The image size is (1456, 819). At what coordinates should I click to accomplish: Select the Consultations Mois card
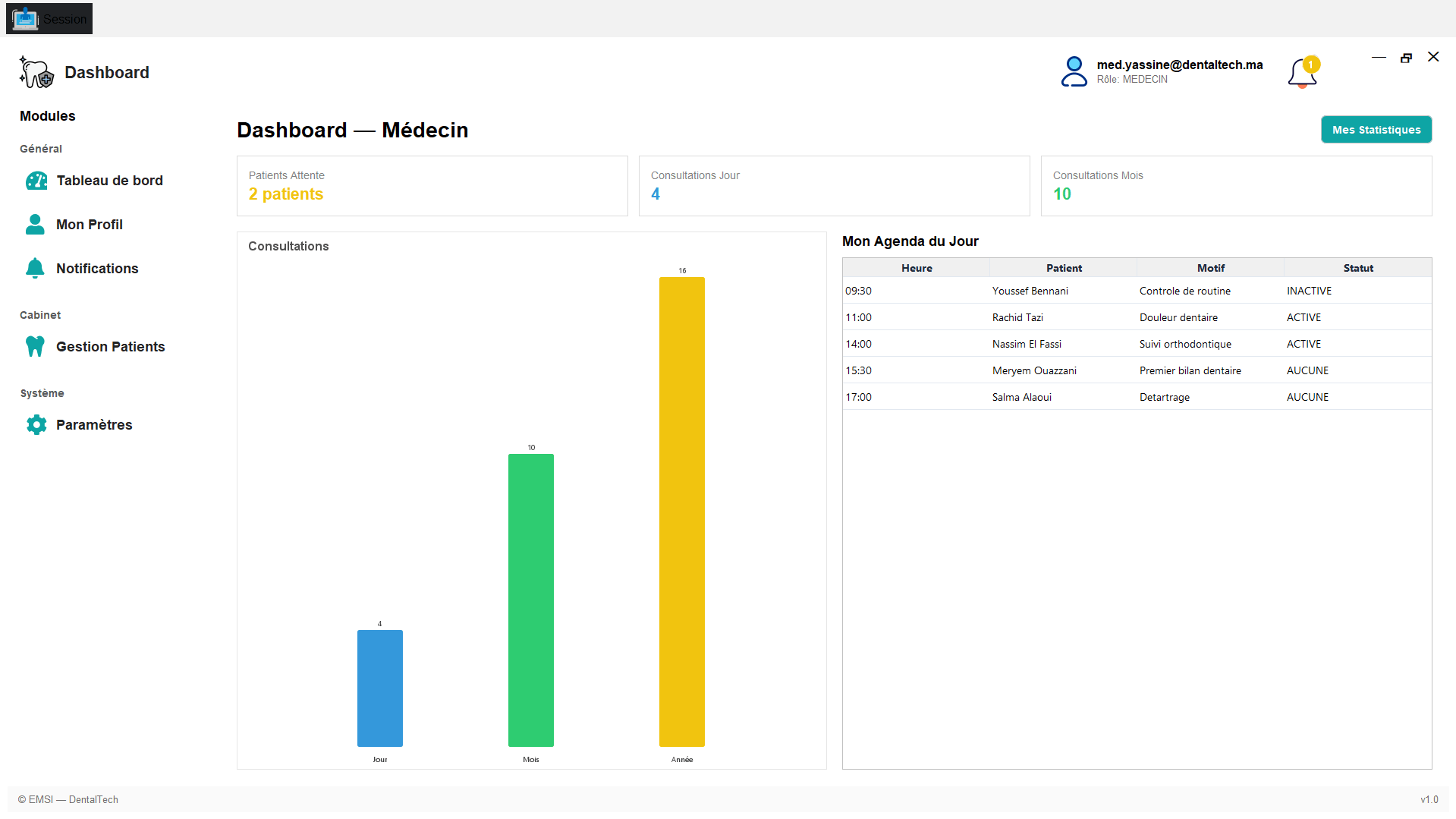click(1237, 186)
